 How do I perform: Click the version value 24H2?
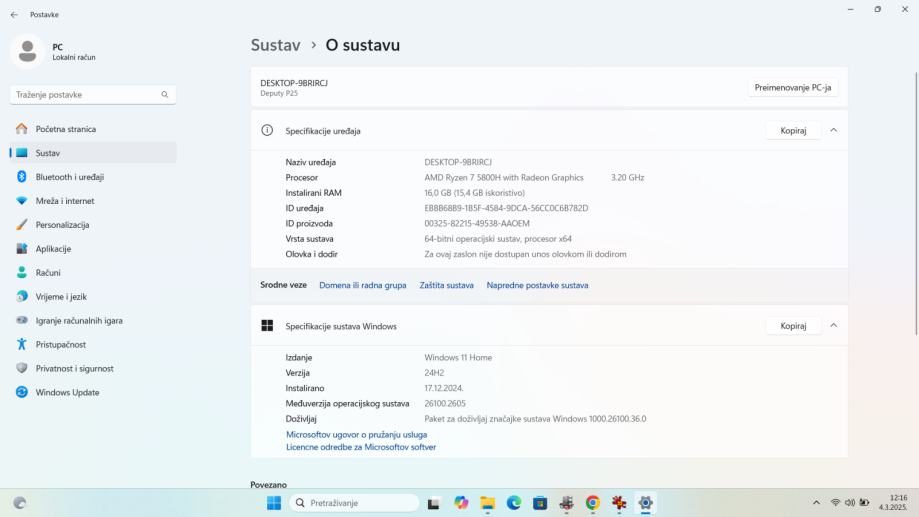coord(434,373)
